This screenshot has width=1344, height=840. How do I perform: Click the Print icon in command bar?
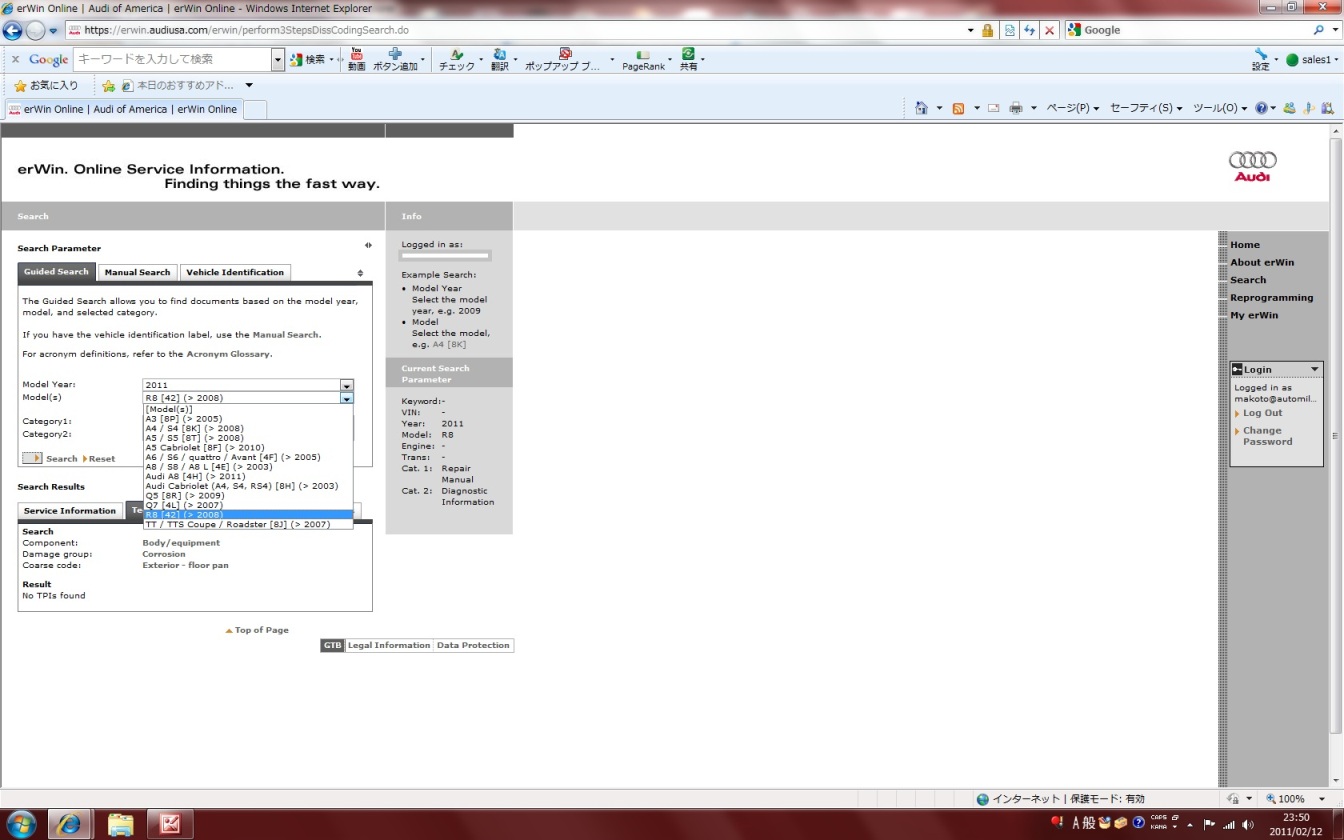pyautogui.click(x=1016, y=108)
